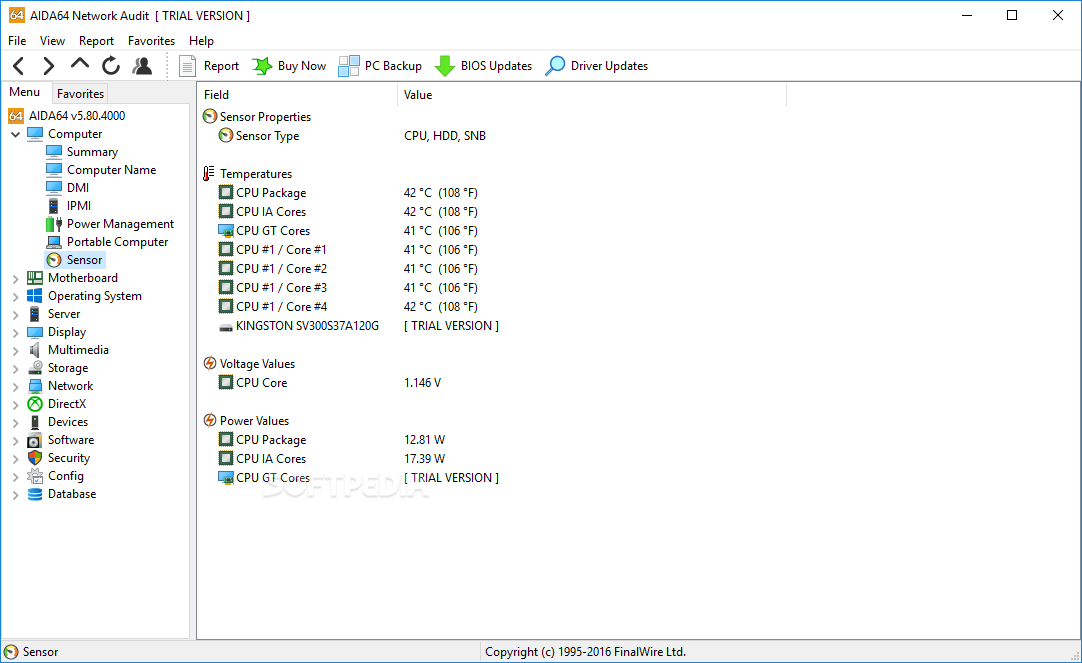Expand the Software node
The width and height of the screenshot is (1082, 663).
tap(15, 440)
